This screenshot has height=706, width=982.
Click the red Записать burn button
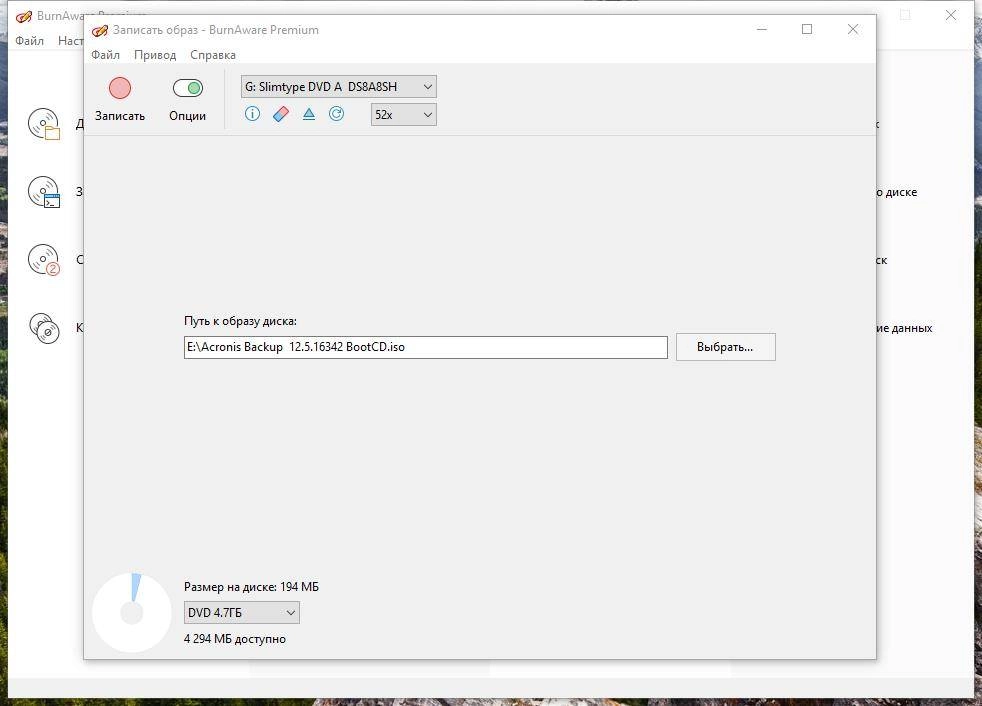[120, 88]
